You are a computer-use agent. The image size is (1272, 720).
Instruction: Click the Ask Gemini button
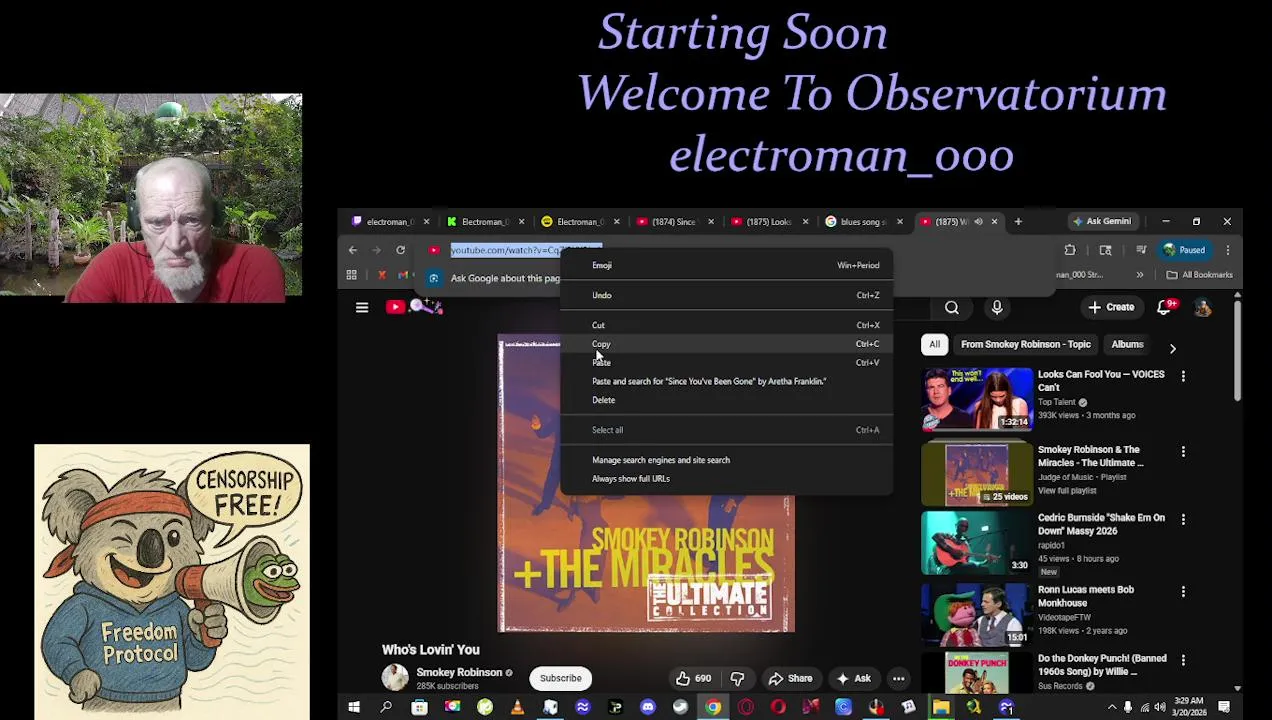(1102, 221)
